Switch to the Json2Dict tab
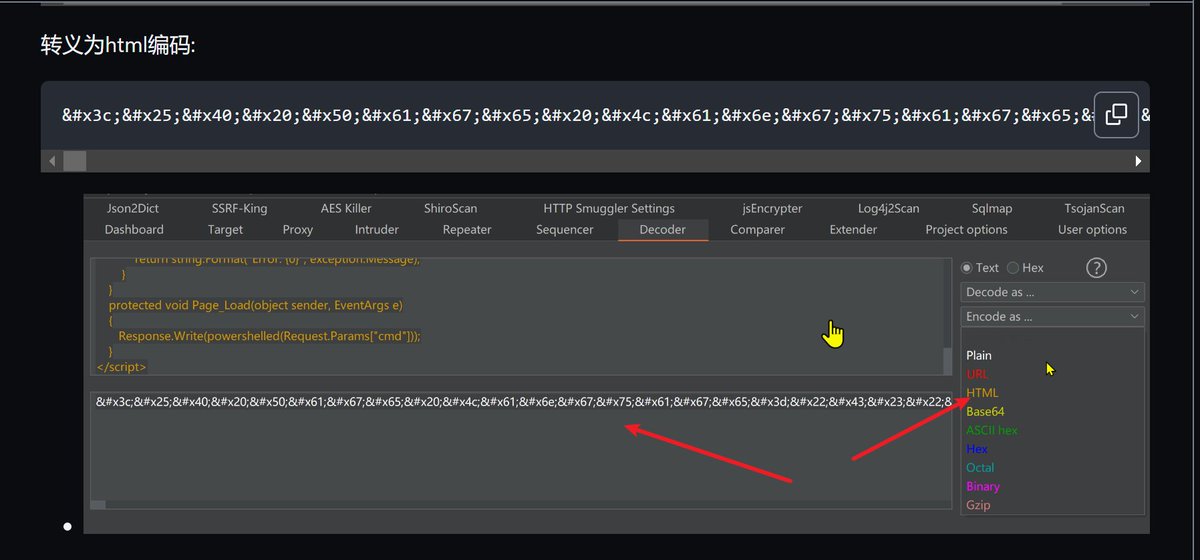Image resolution: width=1200 pixels, height=560 pixels. tap(132, 208)
